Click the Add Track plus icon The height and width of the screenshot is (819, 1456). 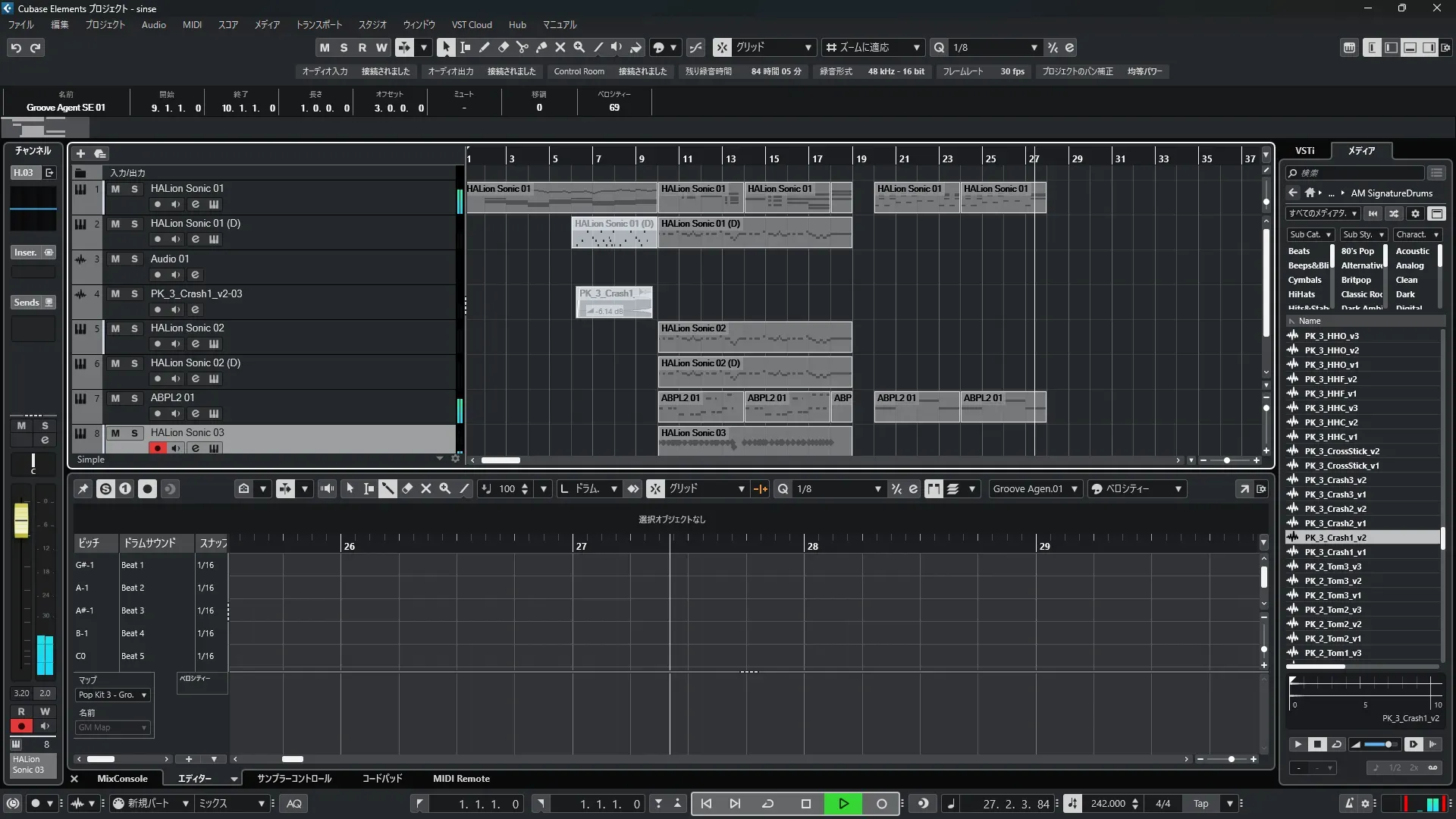[x=80, y=153]
